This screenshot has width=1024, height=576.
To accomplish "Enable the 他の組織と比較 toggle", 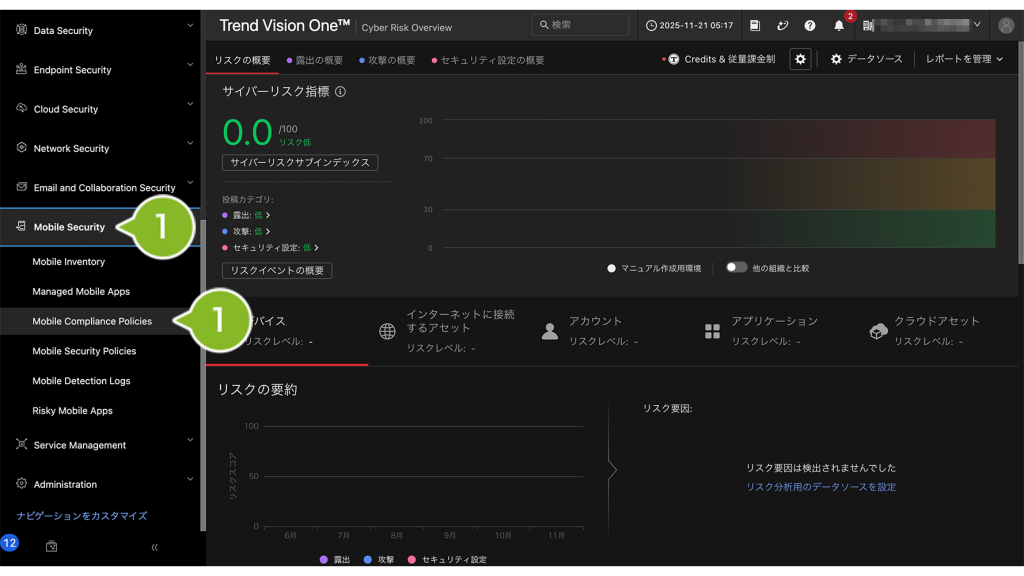I will [x=738, y=266].
